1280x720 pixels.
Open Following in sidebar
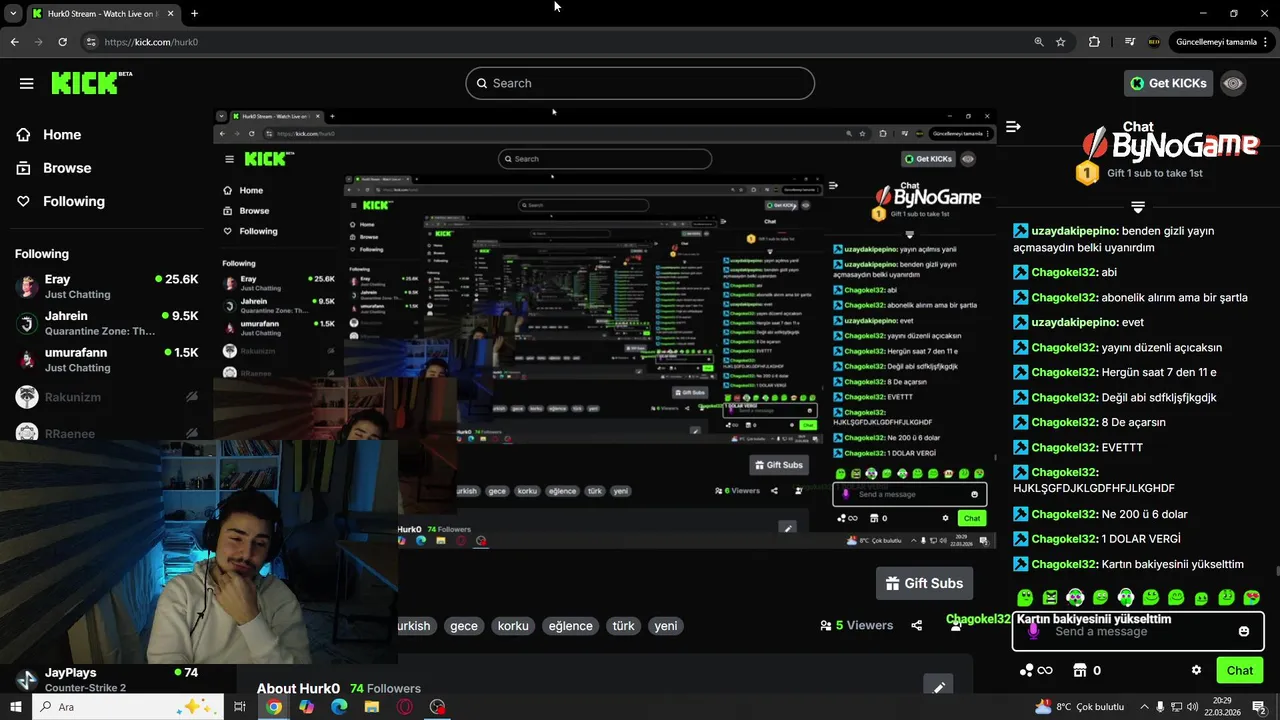[60, 201]
